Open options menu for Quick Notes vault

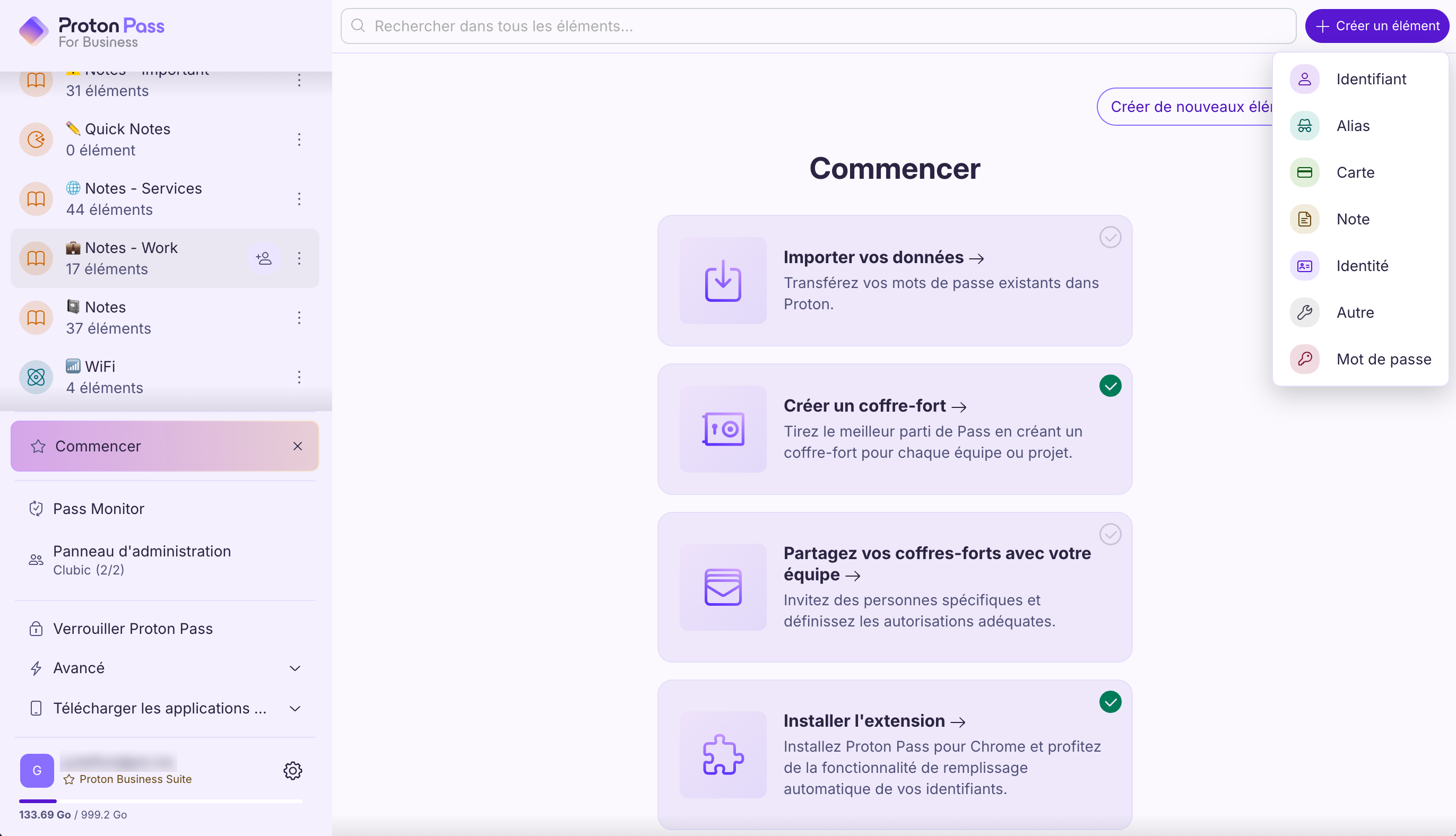pyautogui.click(x=299, y=140)
